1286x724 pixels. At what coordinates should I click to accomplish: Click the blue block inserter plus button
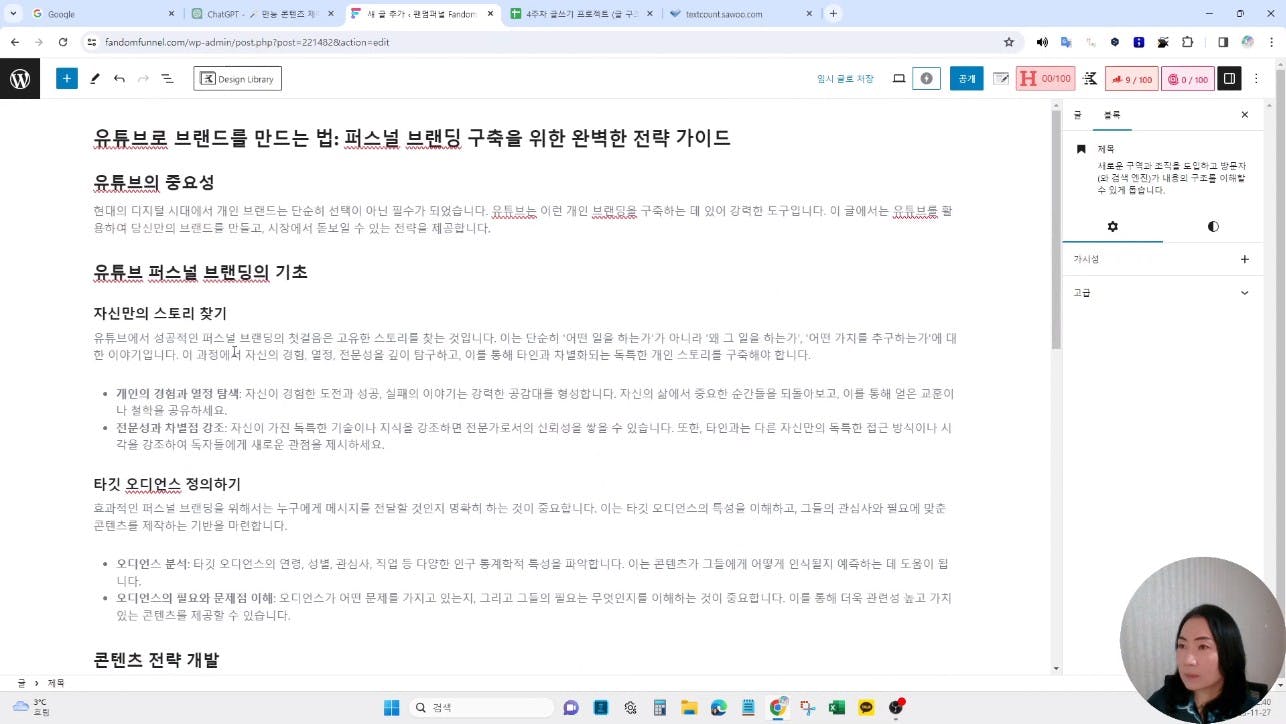(x=66, y=79)
